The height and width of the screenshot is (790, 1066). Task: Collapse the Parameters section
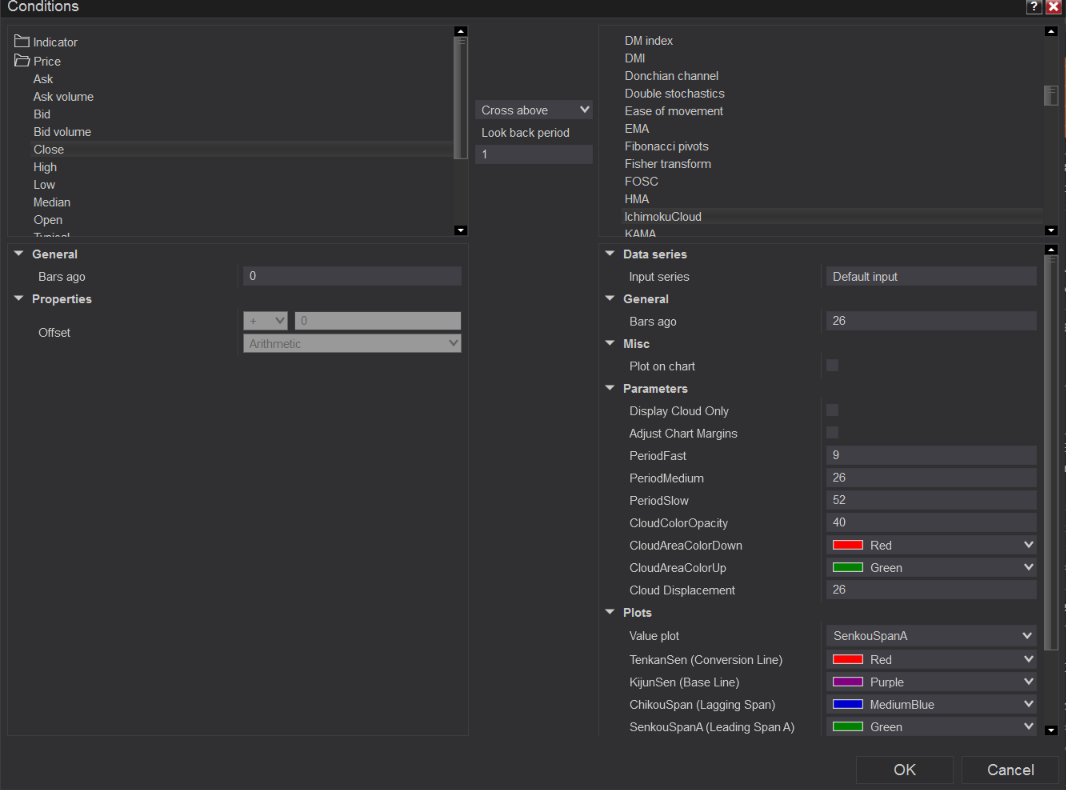coord(610,389)
